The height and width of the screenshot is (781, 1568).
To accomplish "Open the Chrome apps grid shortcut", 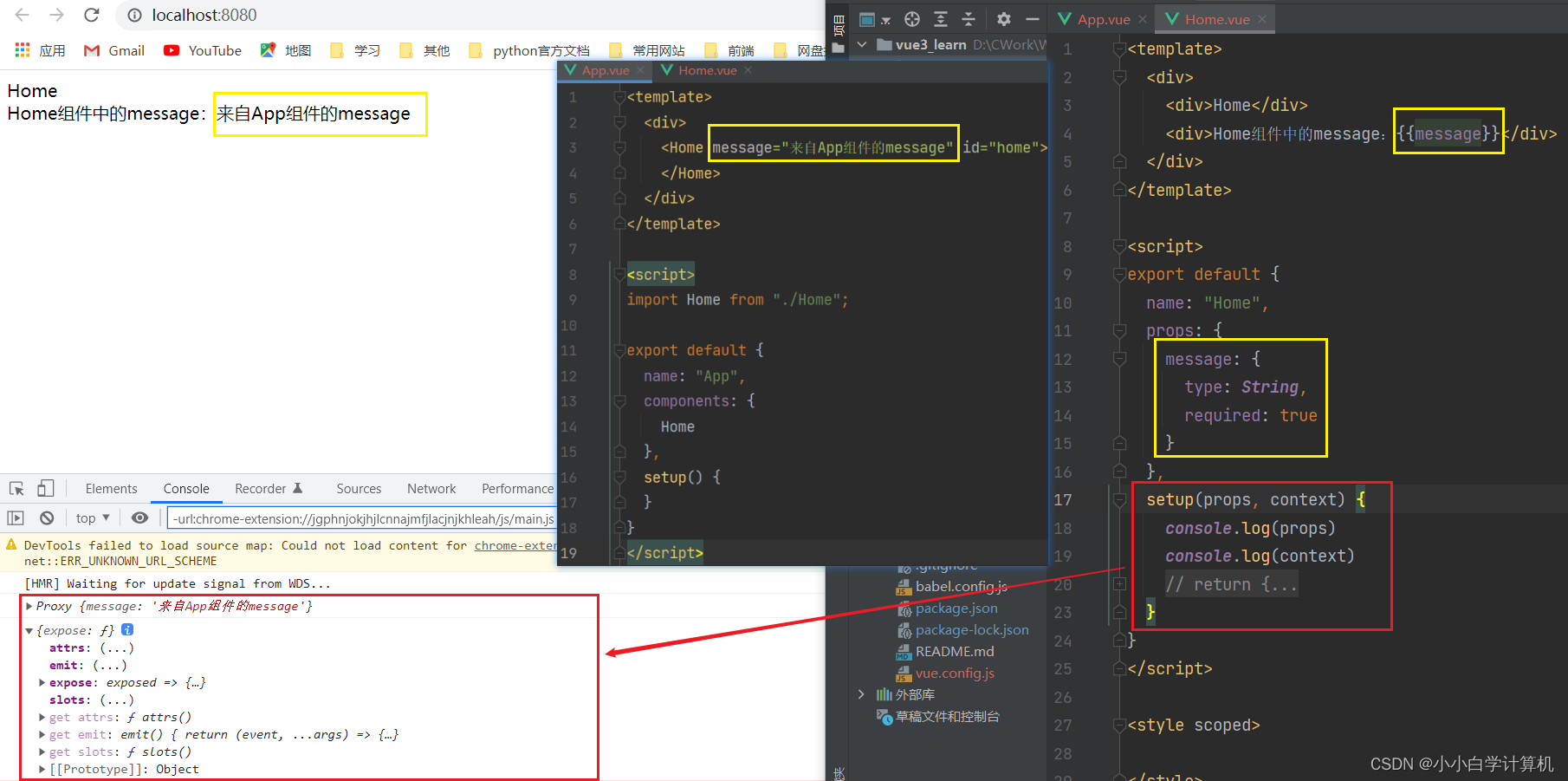I will (x=23, y=50).
